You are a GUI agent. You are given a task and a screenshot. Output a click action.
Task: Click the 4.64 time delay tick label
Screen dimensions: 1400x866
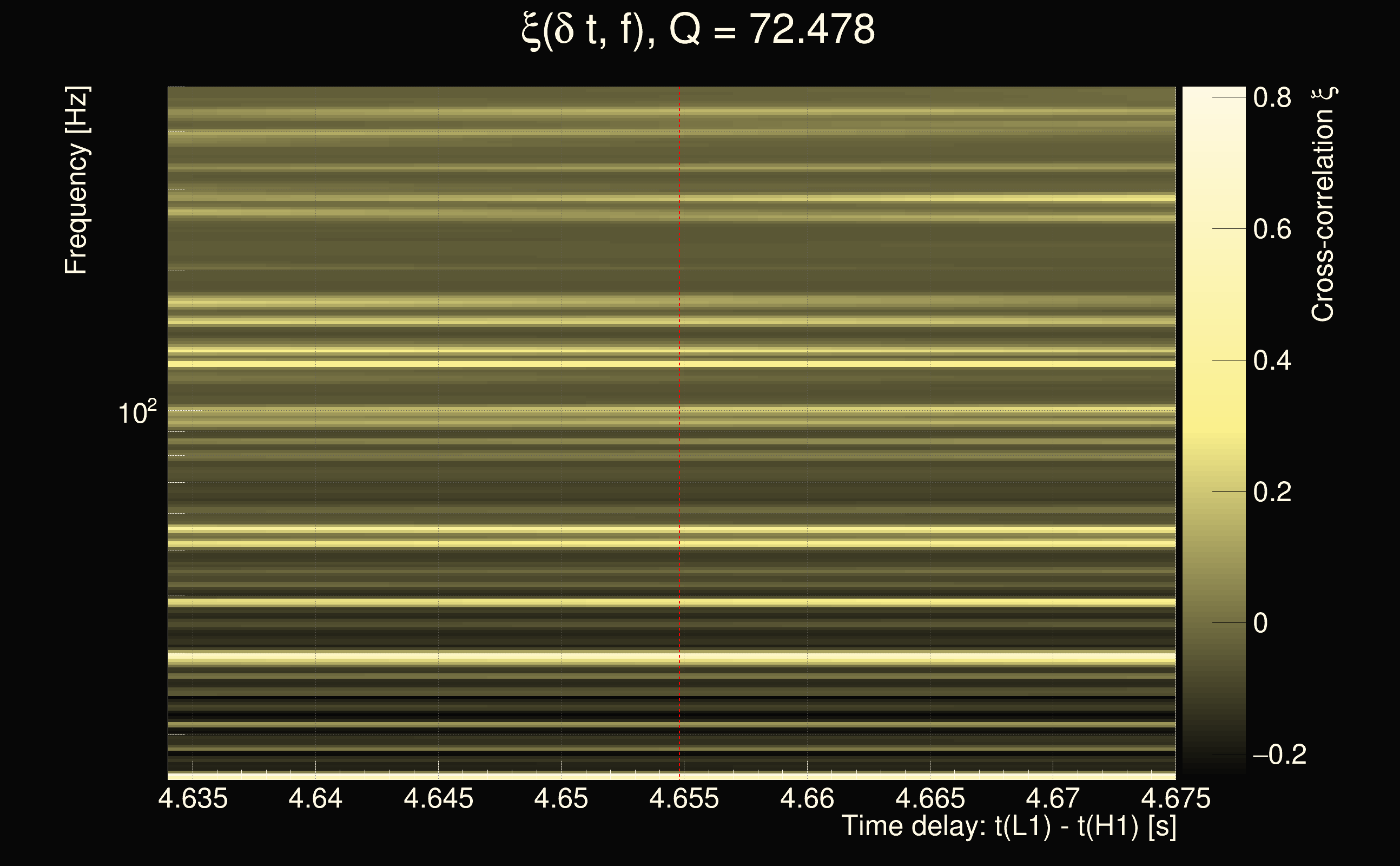point(315,798)
